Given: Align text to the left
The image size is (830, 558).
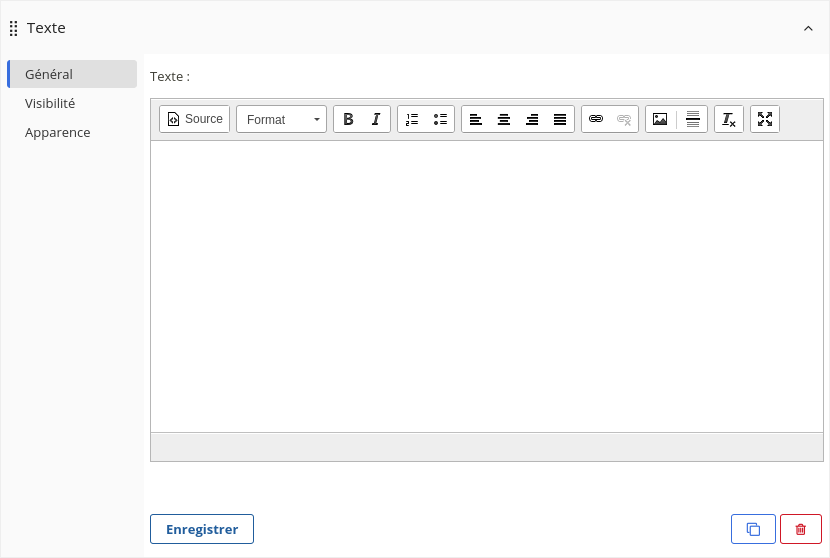Looking at the screenshot, I should (x=476, y=119).
